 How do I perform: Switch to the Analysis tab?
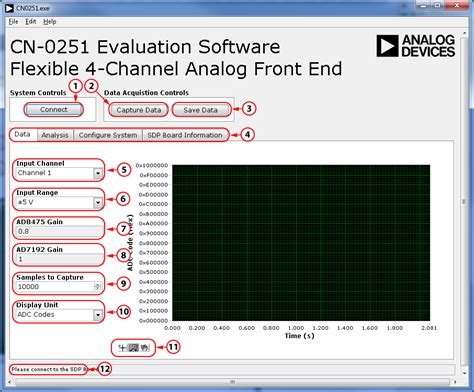[x=55, y=135]
